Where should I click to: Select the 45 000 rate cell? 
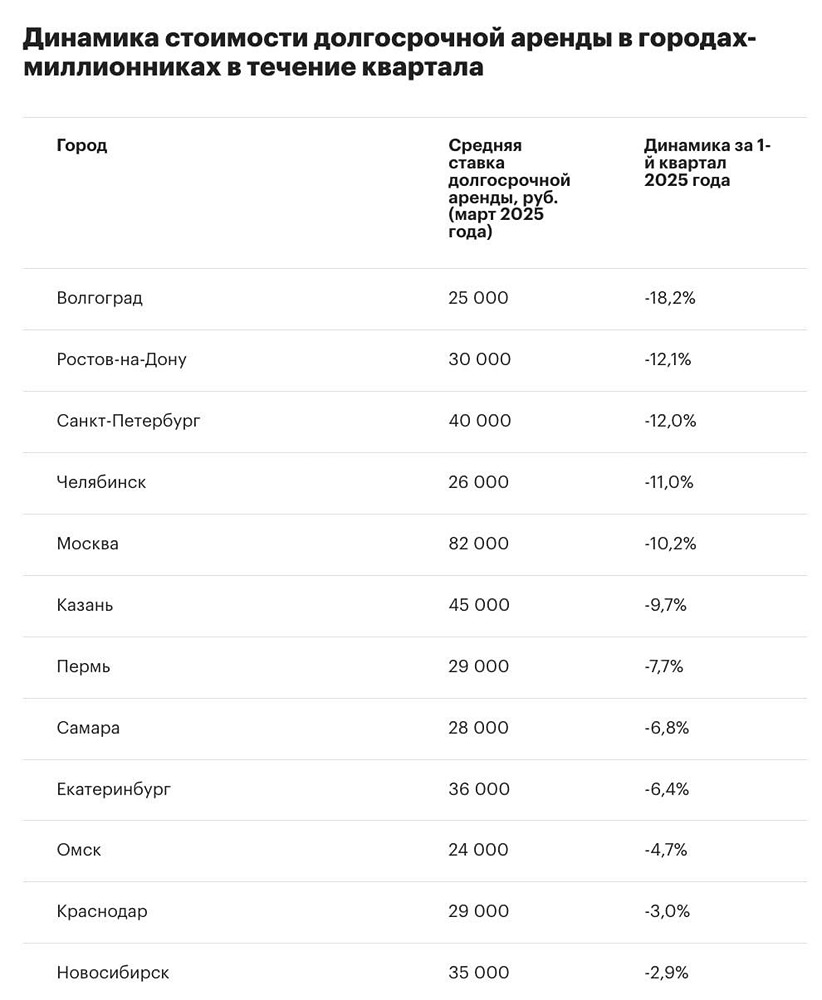pos(479,605)
